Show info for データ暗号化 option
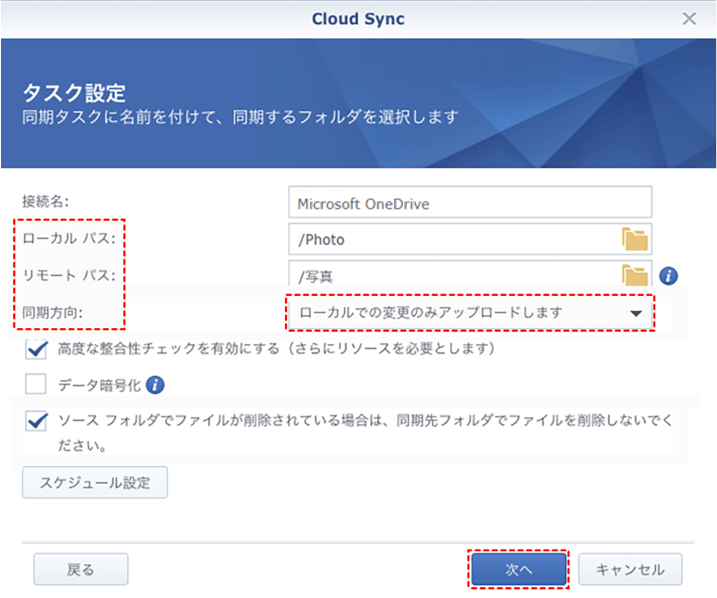The width and height of the screenshot is (717, 598). (155, 384)
